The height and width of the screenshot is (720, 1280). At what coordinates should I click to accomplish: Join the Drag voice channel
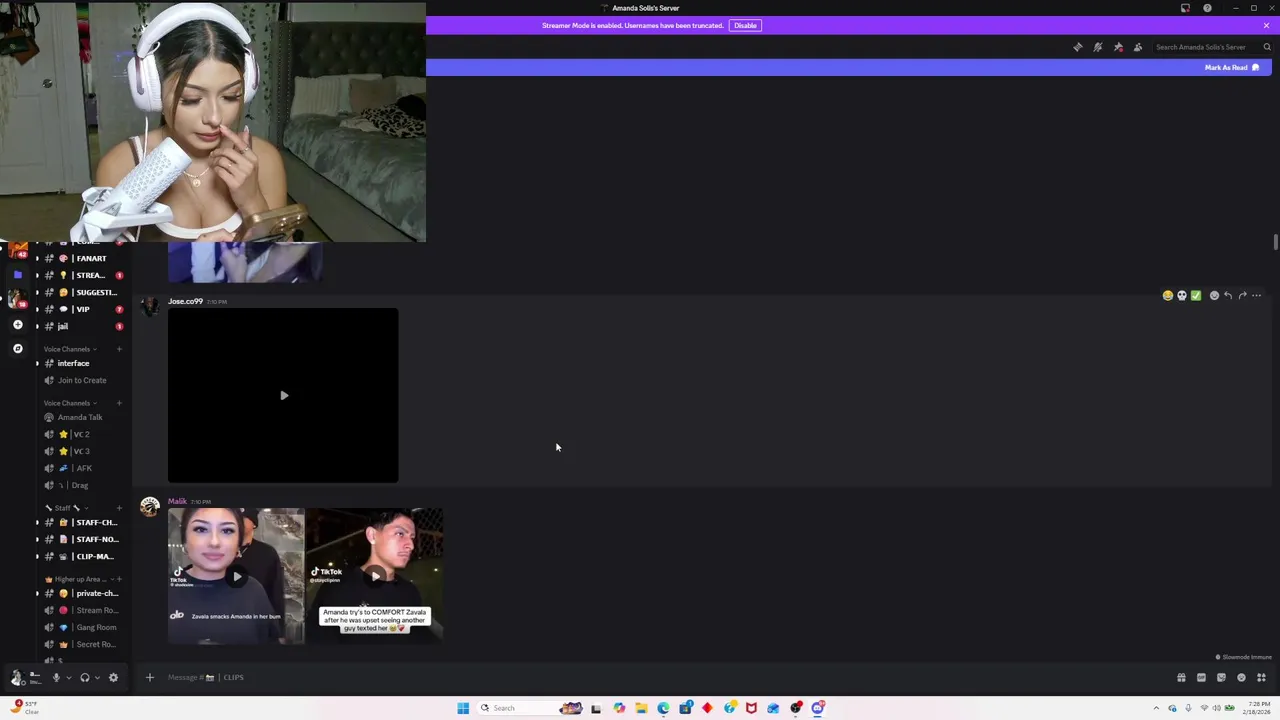point(80,485)
